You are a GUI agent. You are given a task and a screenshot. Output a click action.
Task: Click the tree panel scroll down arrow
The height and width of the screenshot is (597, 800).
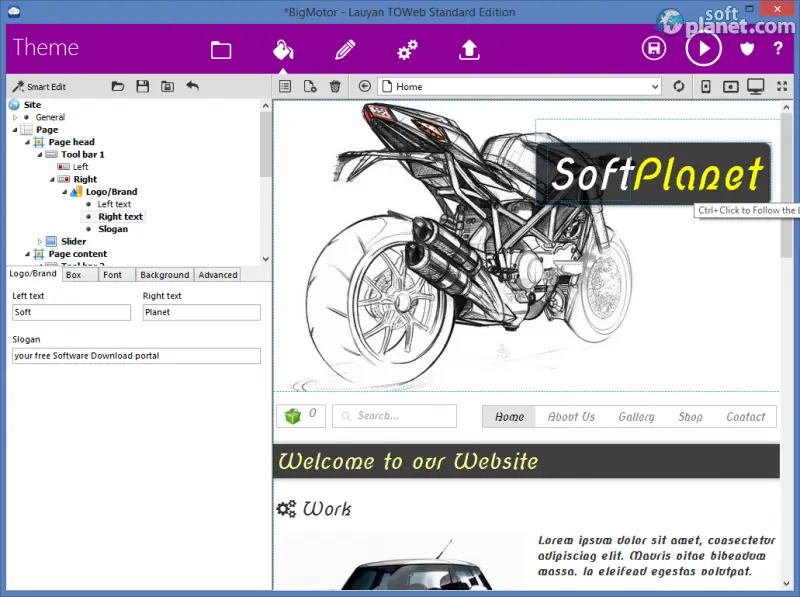[265, 259]
